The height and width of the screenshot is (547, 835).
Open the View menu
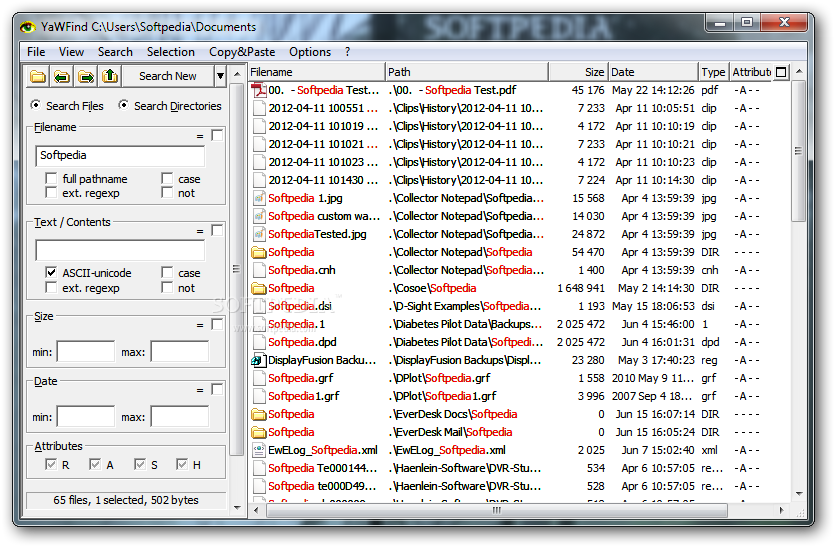tap(71, 52)
